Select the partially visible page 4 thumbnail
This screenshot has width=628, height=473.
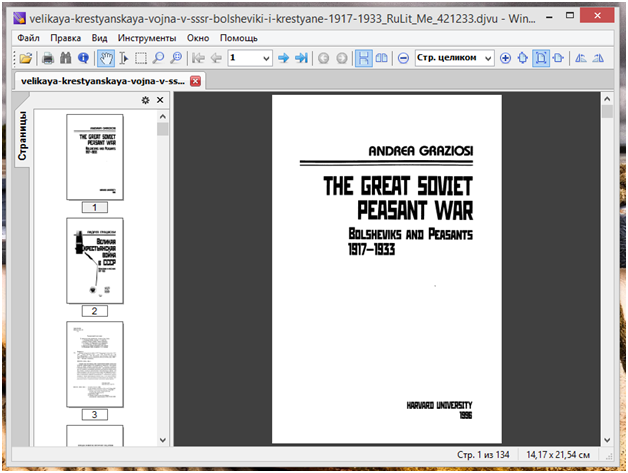pyautogui.click(x=95, y=436)
